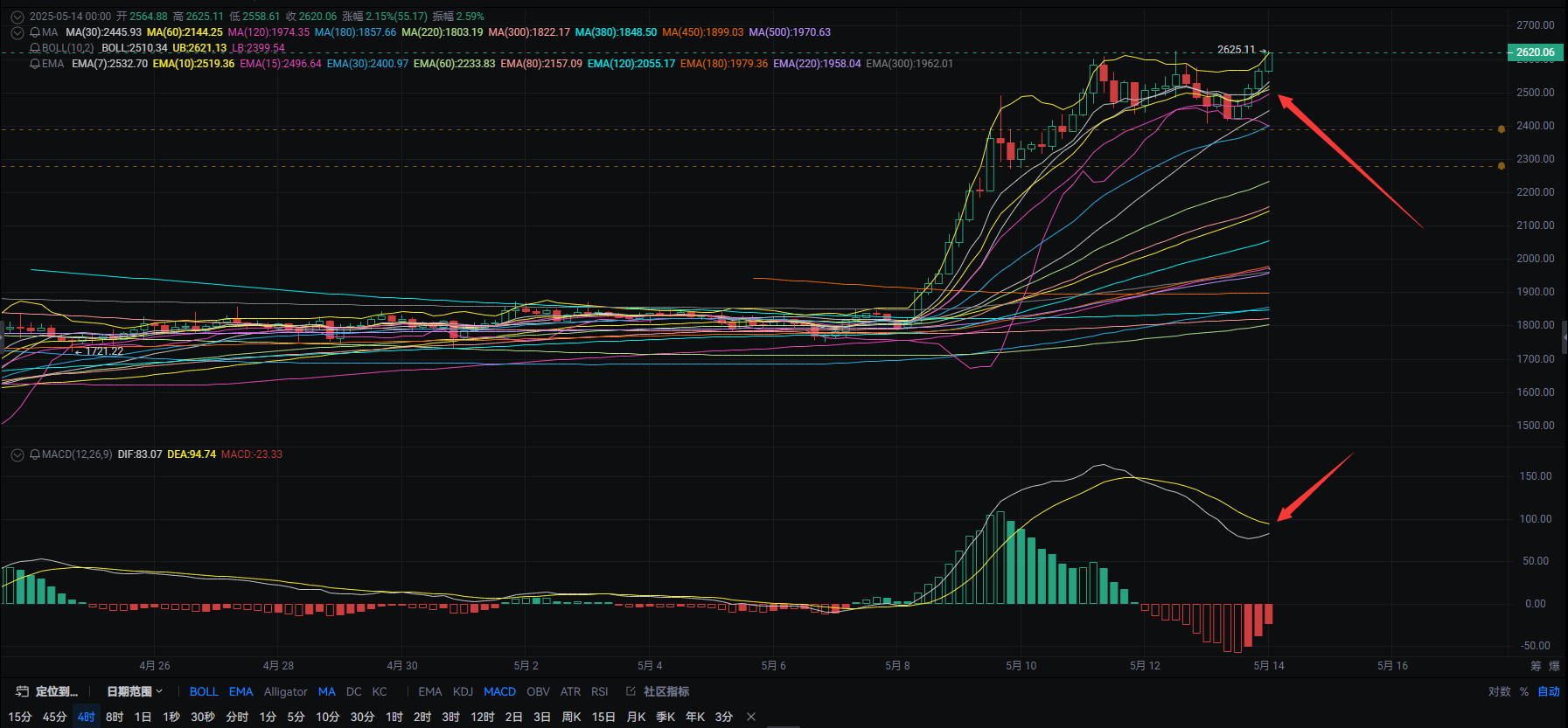Enable the RSI sub-chart indicator

pos(599,691)
